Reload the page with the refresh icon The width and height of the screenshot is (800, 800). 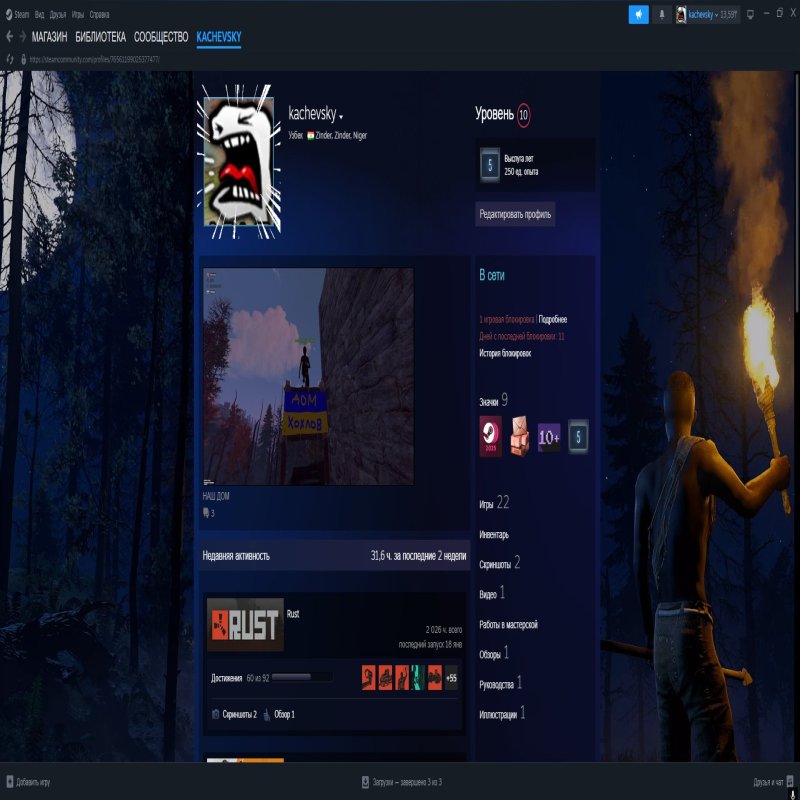(10, 59)
